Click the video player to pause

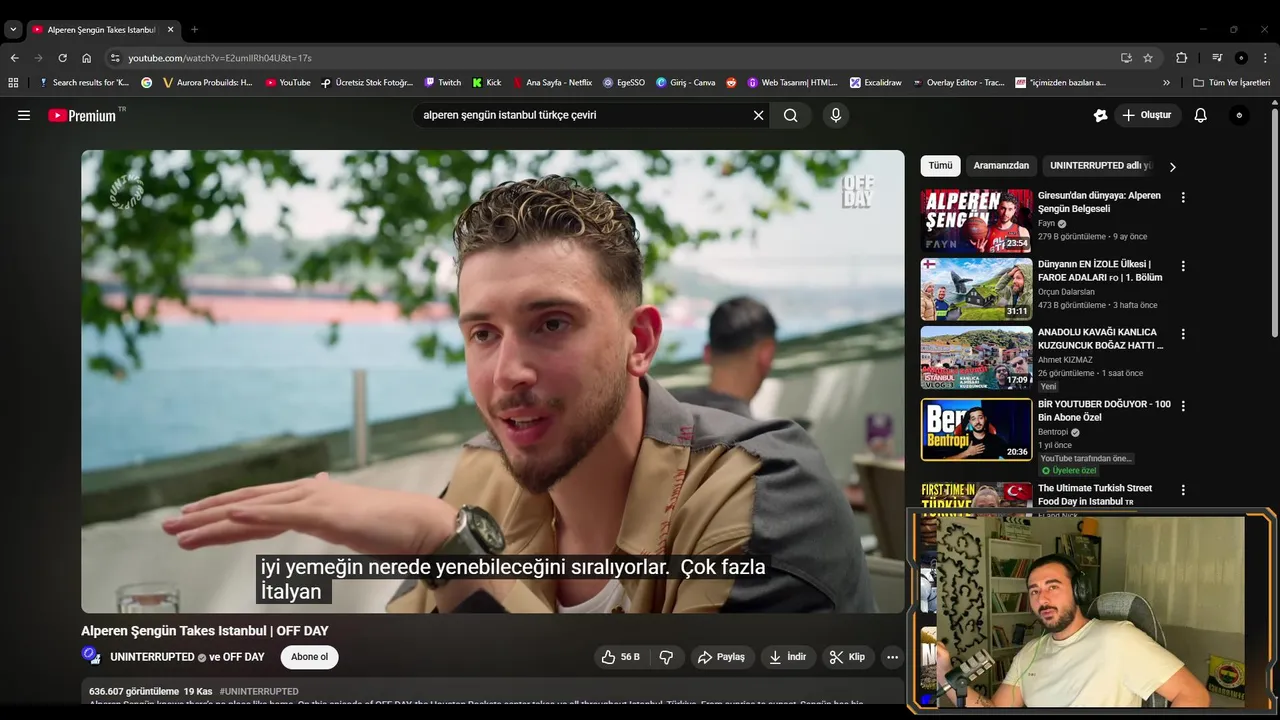[493, 381]
